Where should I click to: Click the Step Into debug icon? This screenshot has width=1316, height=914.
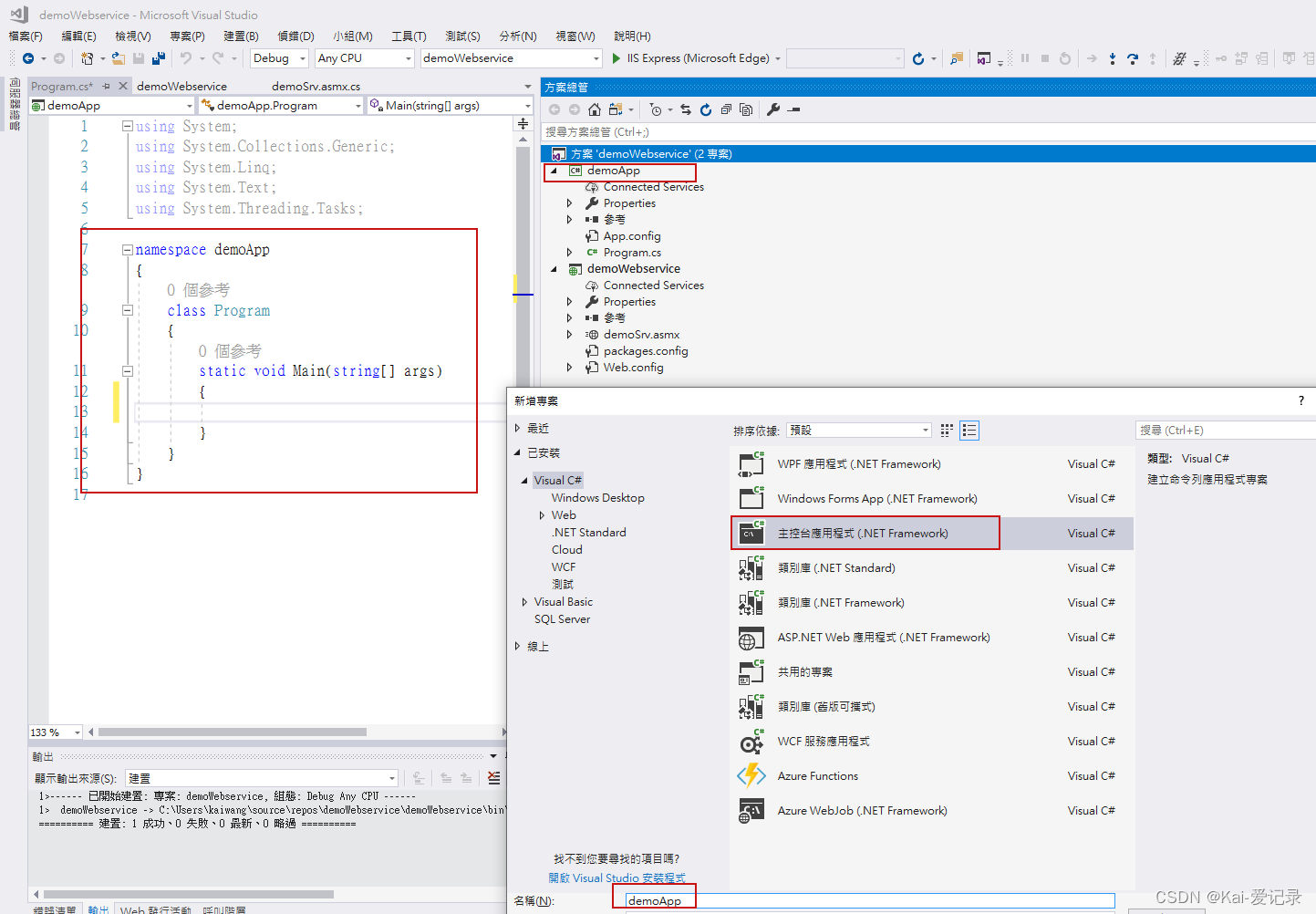tap(1113, 58)
